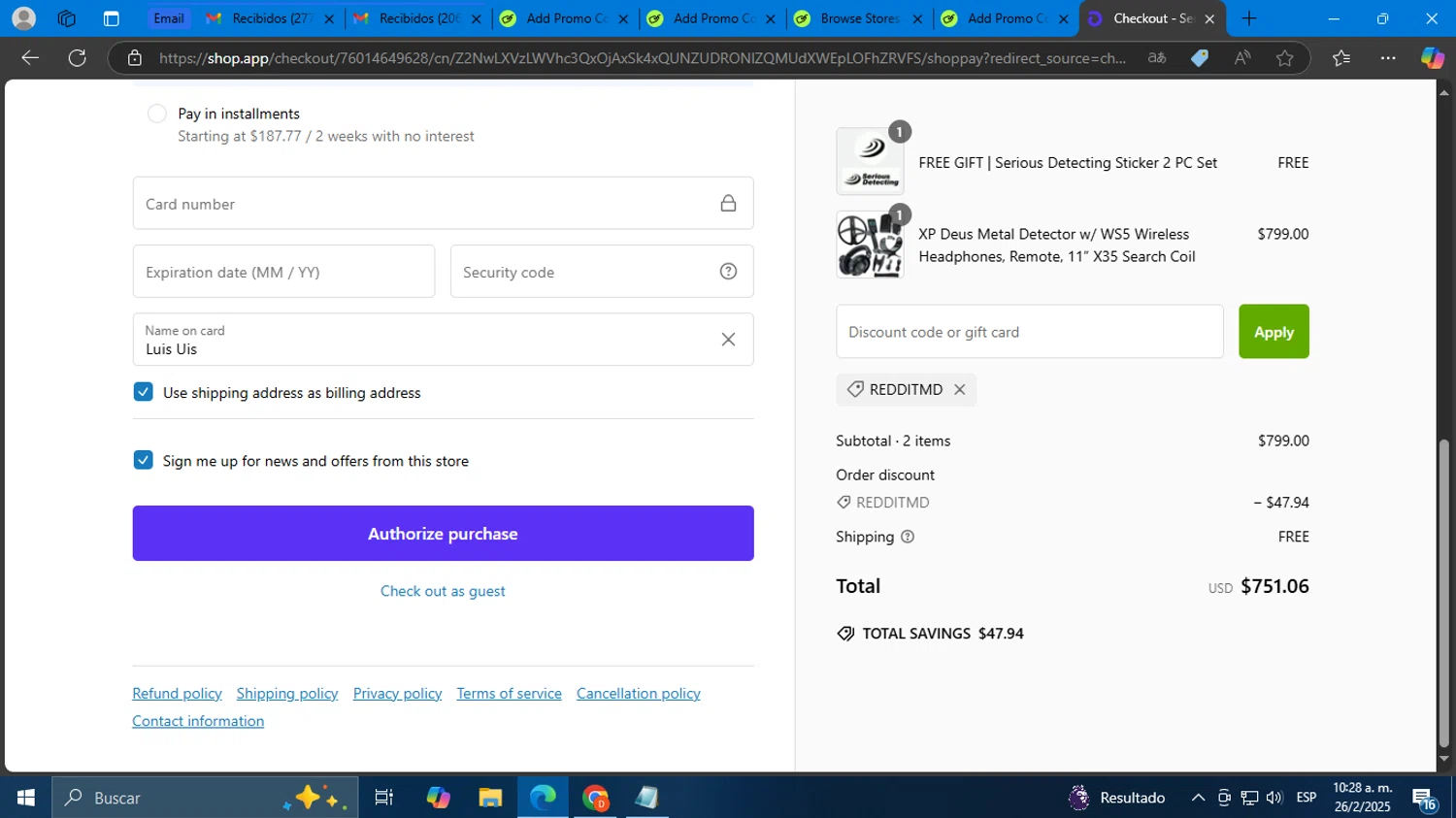Open the Workspaces icon

point(67,18)
